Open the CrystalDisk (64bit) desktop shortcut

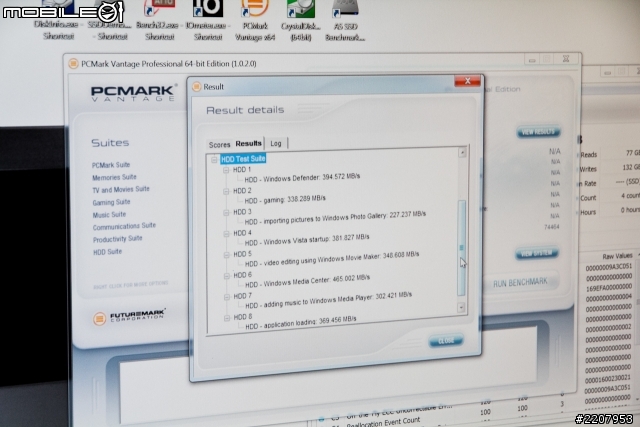(301, 20)
